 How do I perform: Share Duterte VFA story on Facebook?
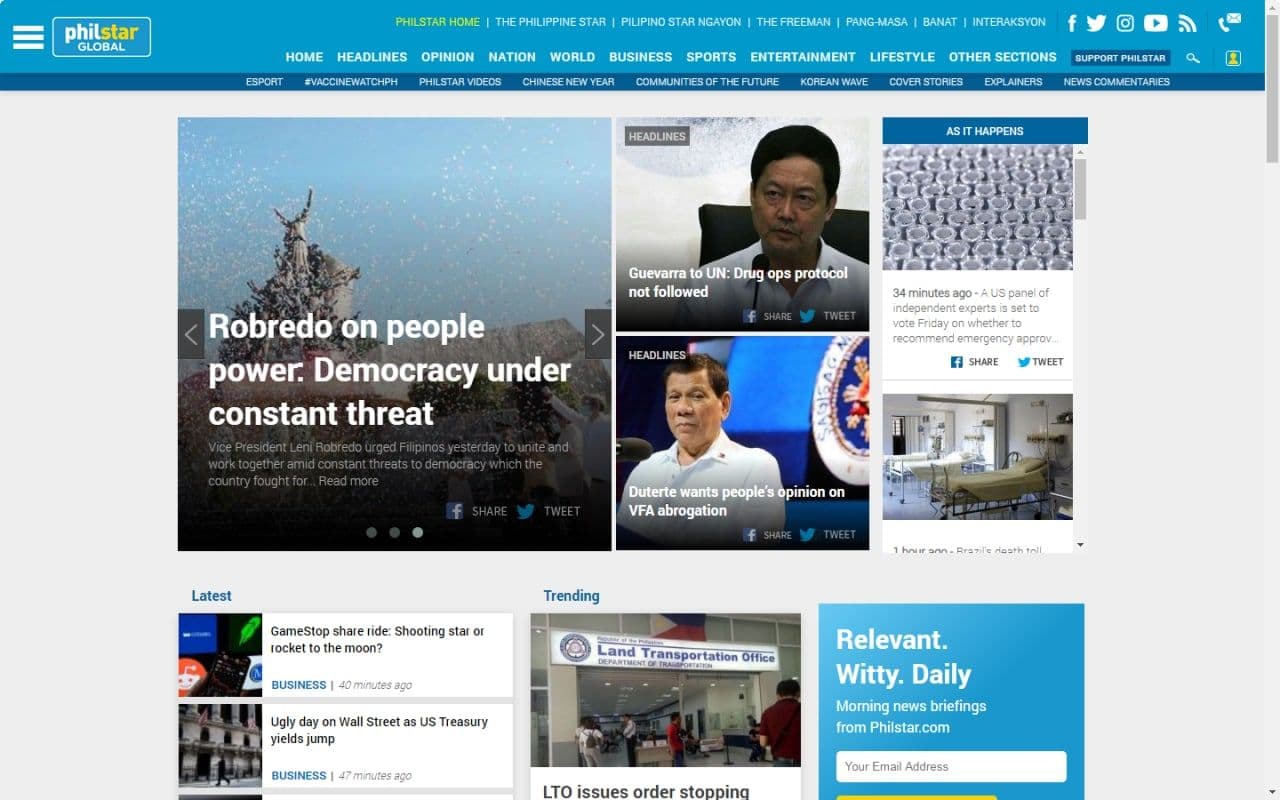pos(767,535)
